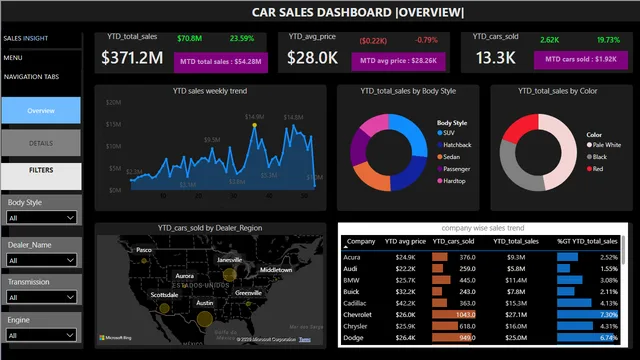Click the SUV legend color marker
Screen dimensions: 640x360
(x=440, y=133)
